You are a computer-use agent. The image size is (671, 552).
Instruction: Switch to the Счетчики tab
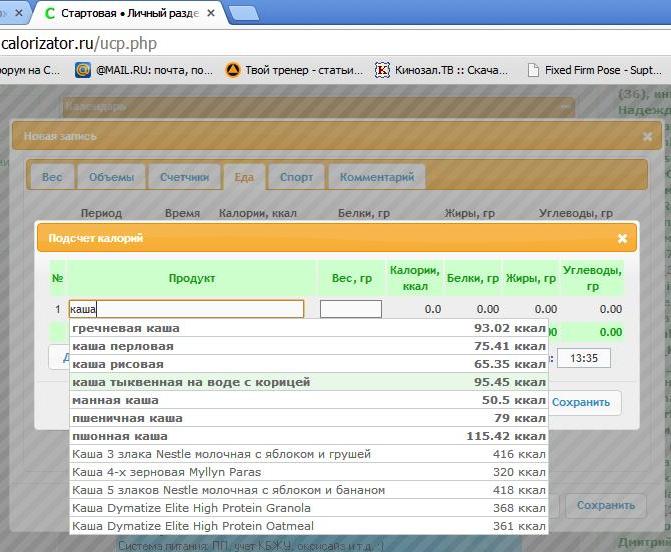point(184,177)
